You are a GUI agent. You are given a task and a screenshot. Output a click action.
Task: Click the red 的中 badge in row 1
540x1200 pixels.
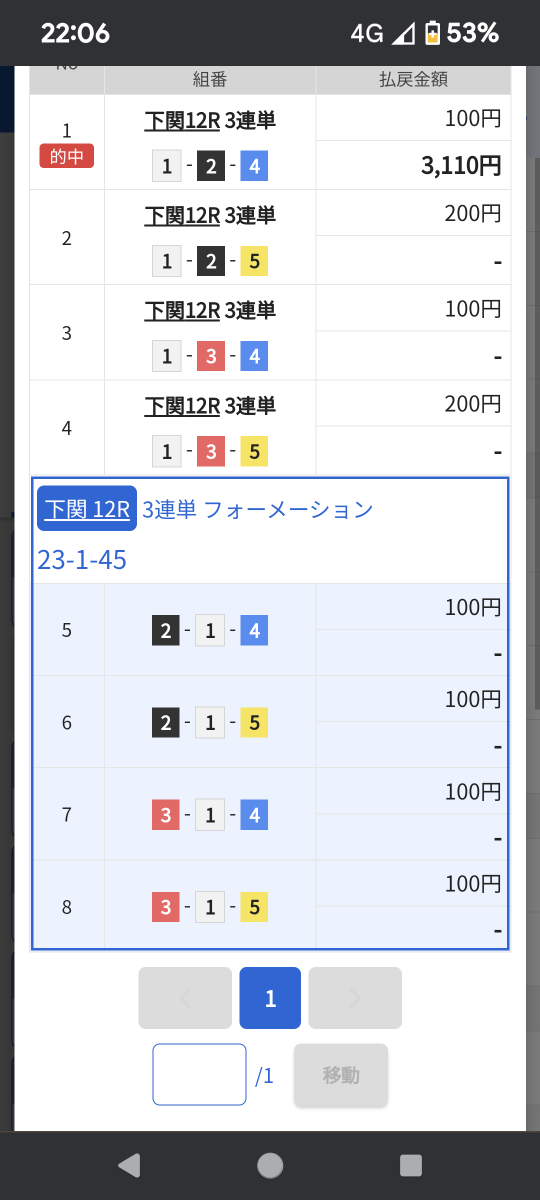coord(67,156)
